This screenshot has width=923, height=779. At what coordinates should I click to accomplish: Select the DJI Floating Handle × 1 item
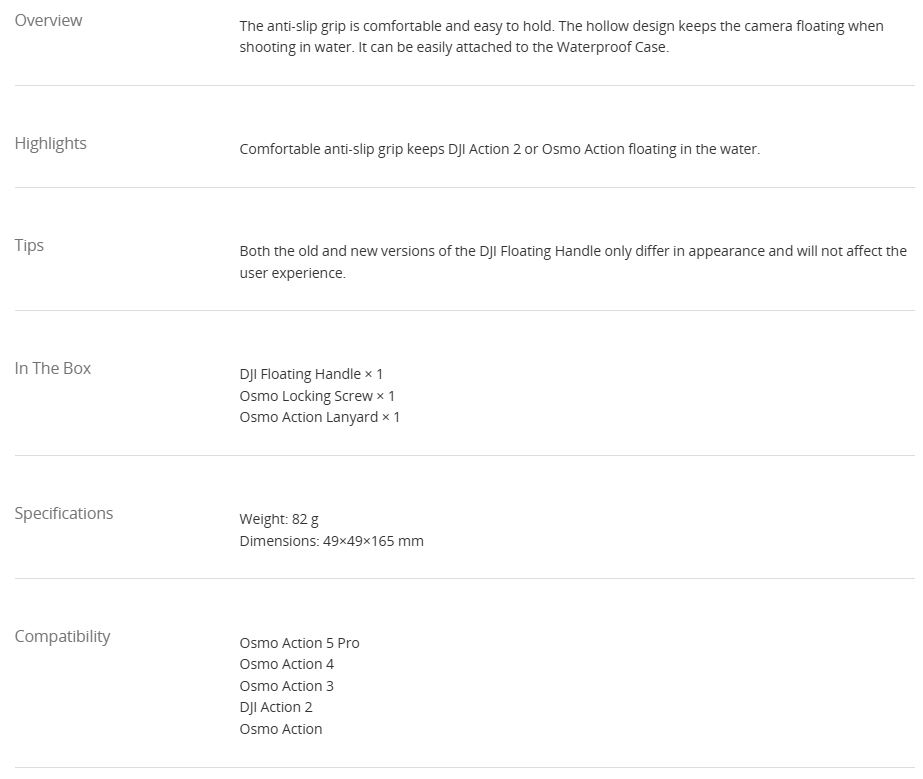(x=311, y=374)
